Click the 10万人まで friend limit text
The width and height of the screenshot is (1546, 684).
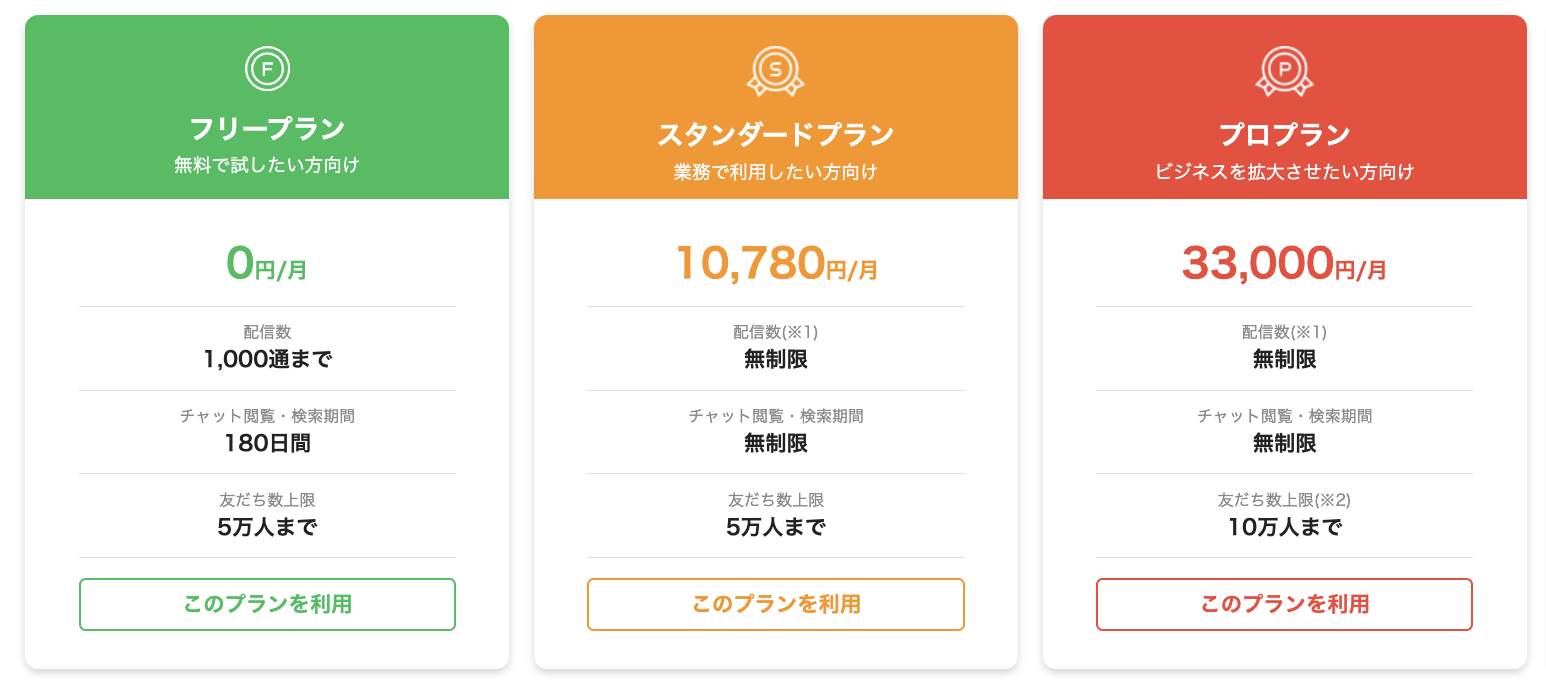pos(1284,527)
